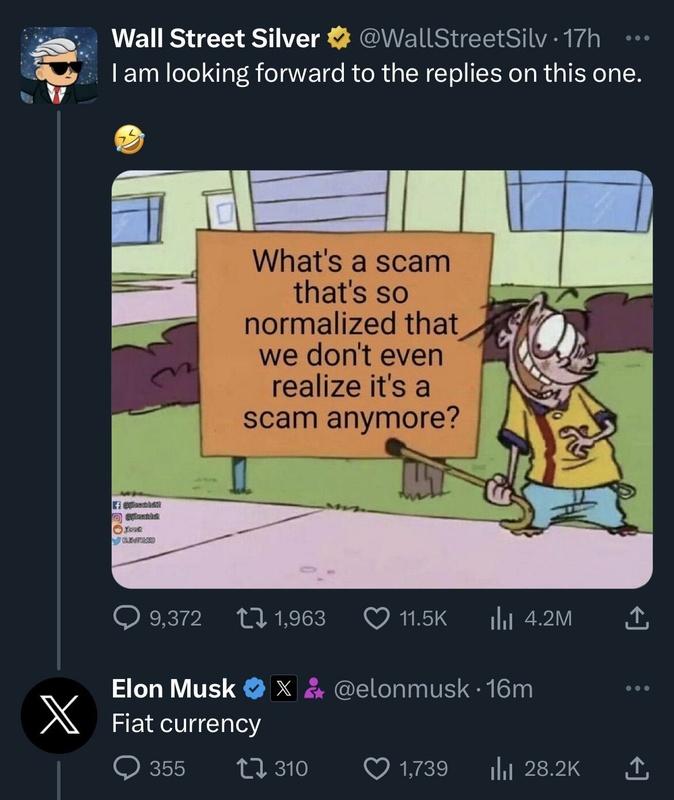Open more options for Wall Street Silver post

click(635, 40)
